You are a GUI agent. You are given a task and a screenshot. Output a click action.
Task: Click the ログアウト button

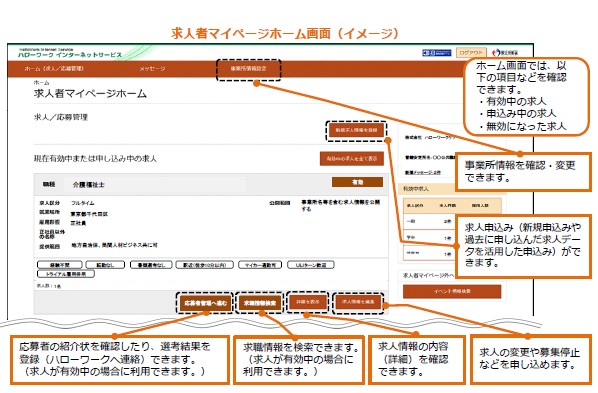click(471, 53)
